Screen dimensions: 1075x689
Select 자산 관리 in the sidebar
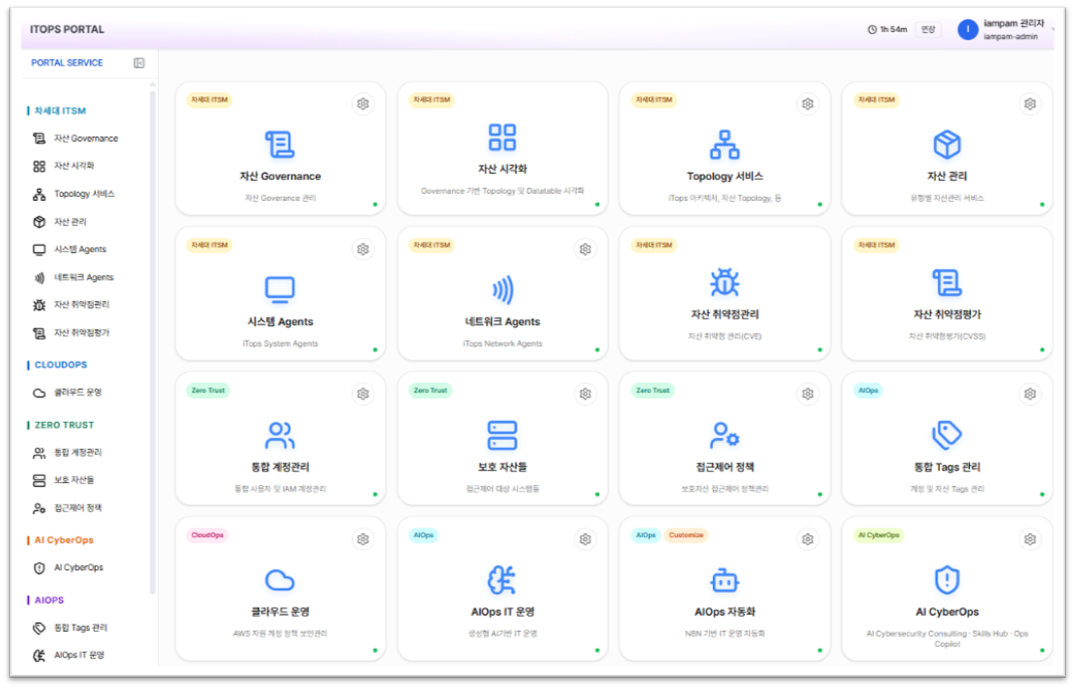coord(60,221)
